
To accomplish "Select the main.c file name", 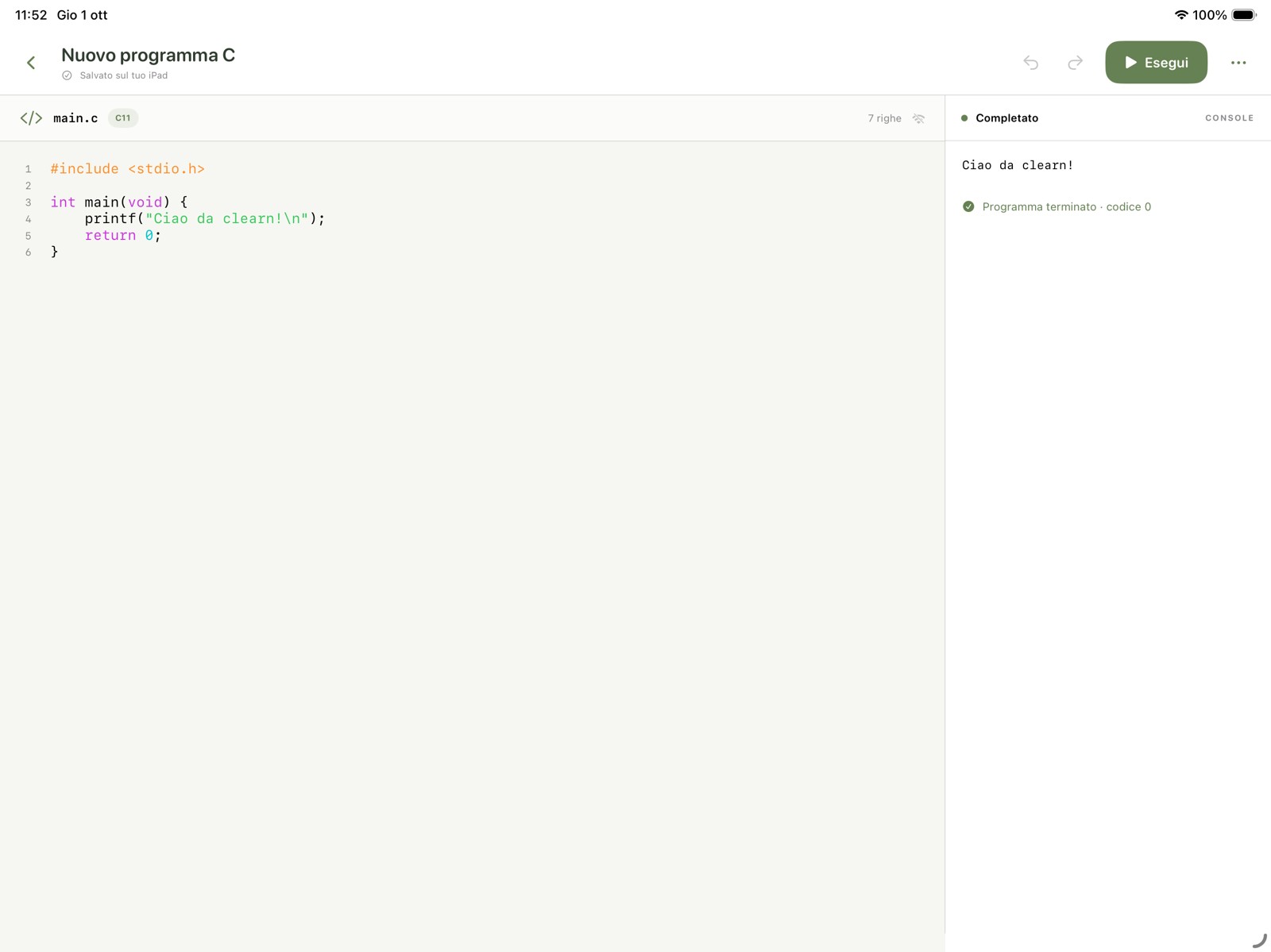I will pyautogui.click(x=75, y=118).
